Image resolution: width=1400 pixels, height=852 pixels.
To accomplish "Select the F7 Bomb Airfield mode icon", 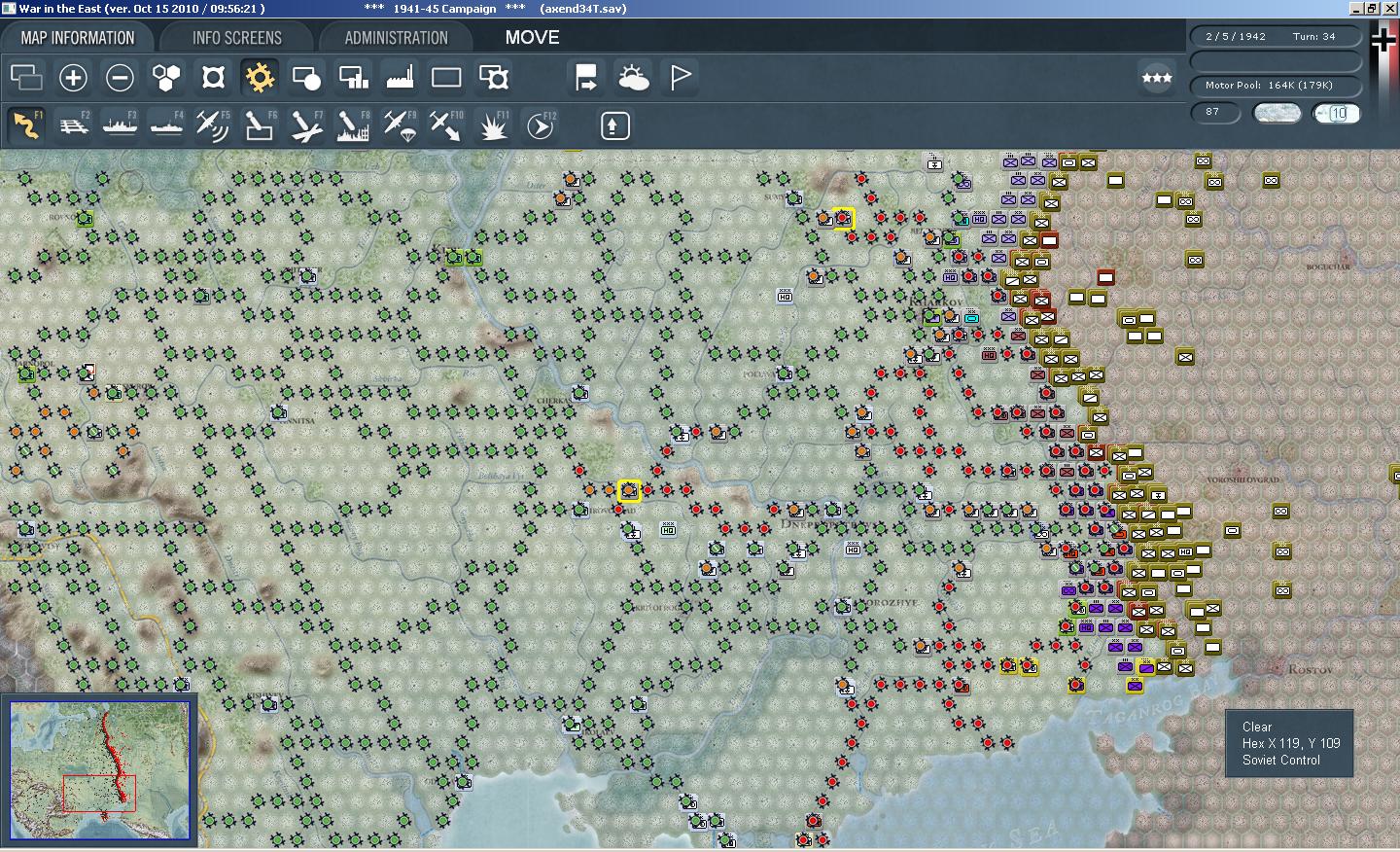I will coord(306,125).
